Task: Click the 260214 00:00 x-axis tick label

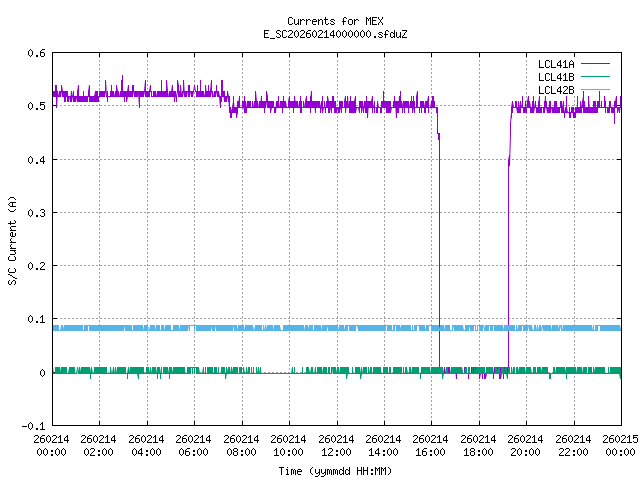Action: (x=52, y=445)
